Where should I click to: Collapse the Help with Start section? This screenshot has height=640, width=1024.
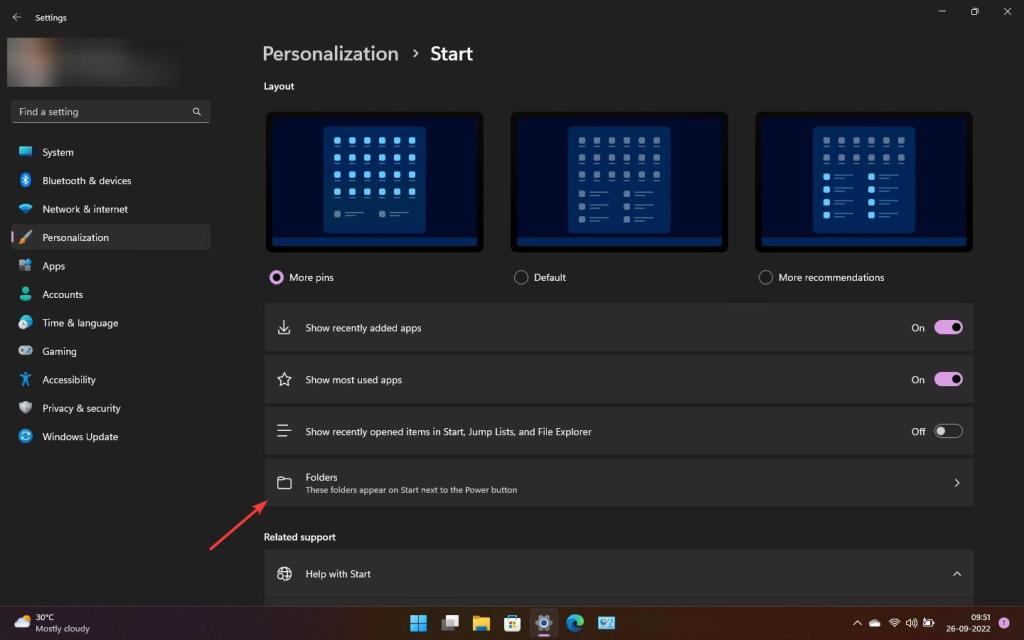[956, 574]
